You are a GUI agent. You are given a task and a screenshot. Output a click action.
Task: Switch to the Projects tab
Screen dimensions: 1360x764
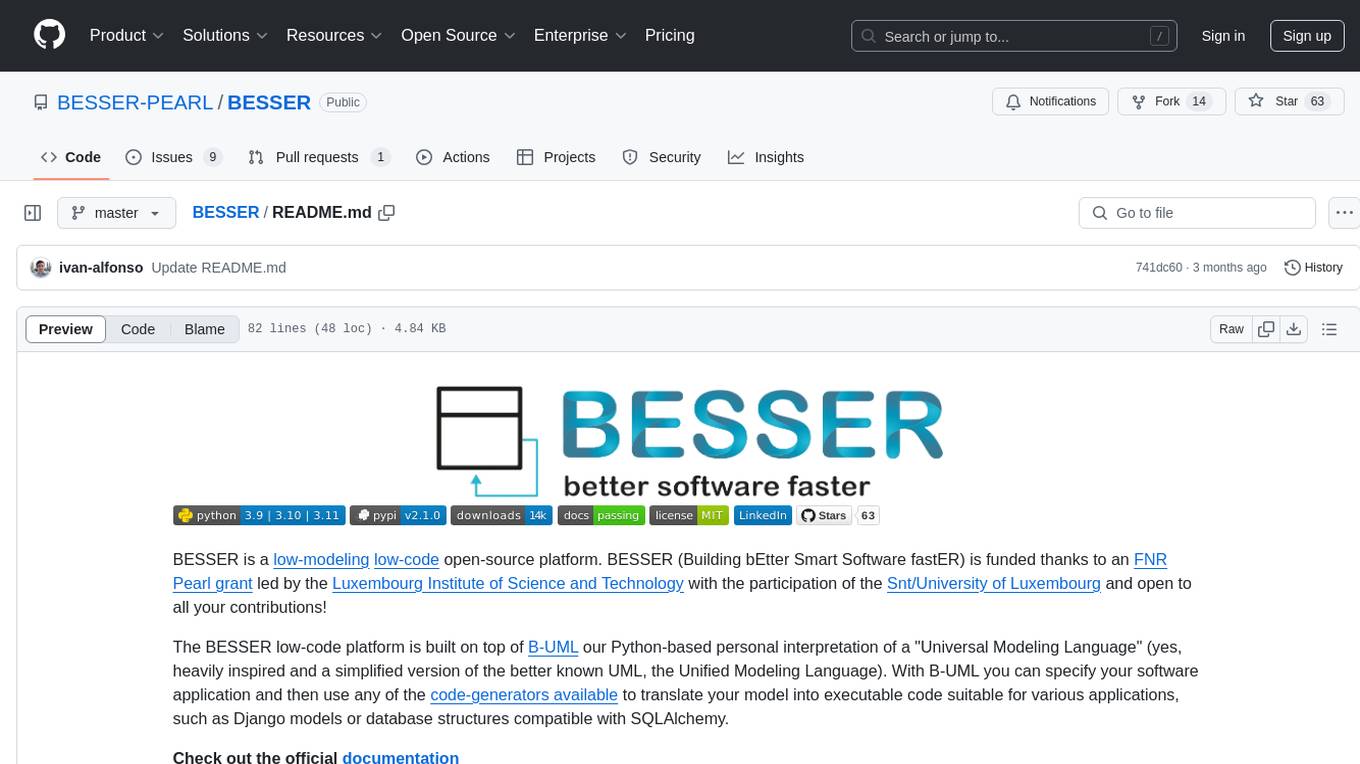pyautogui.click(x=555, y=157)
